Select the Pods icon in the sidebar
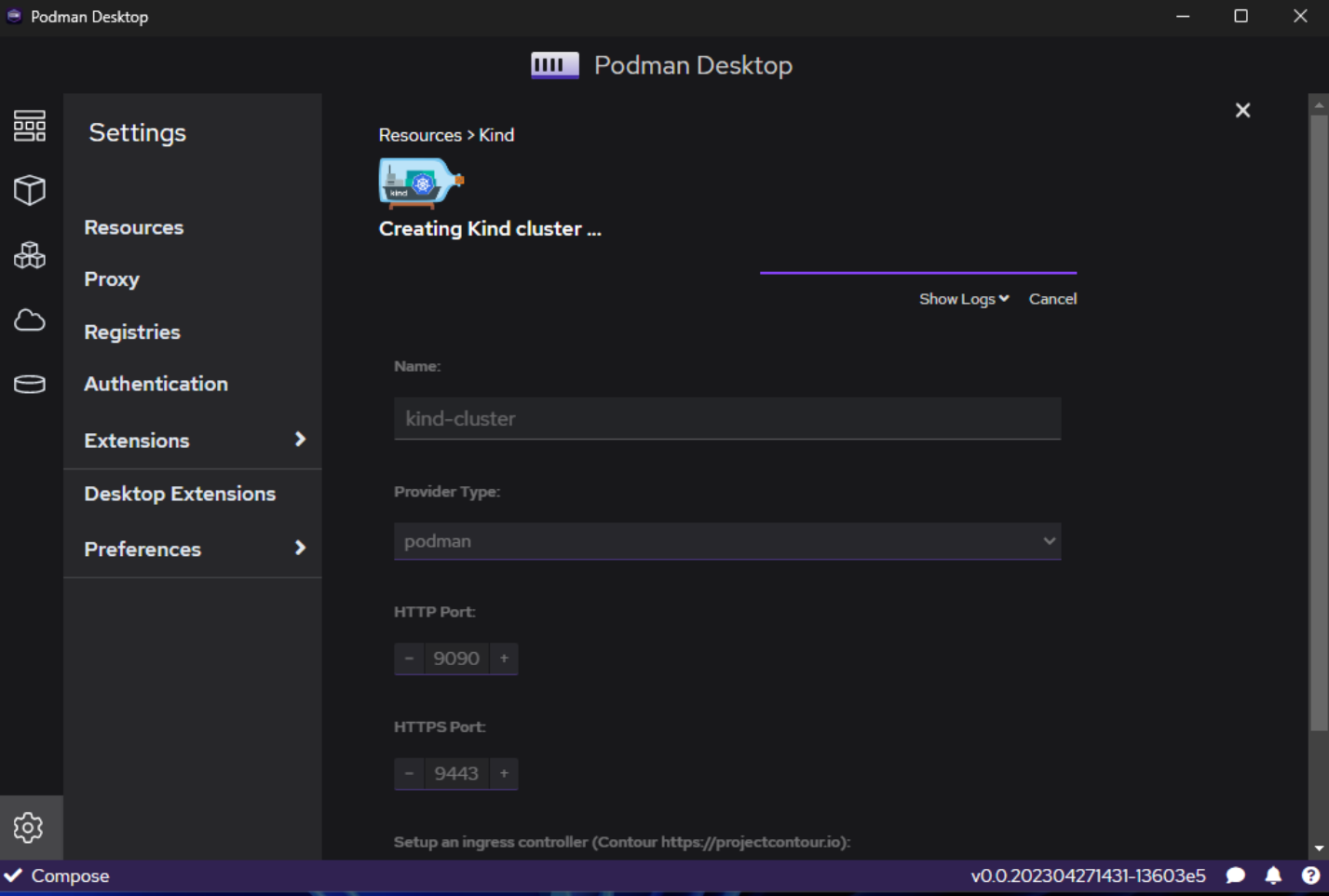The height and width of the screenshot is (896, 1329). coord(30,255)
